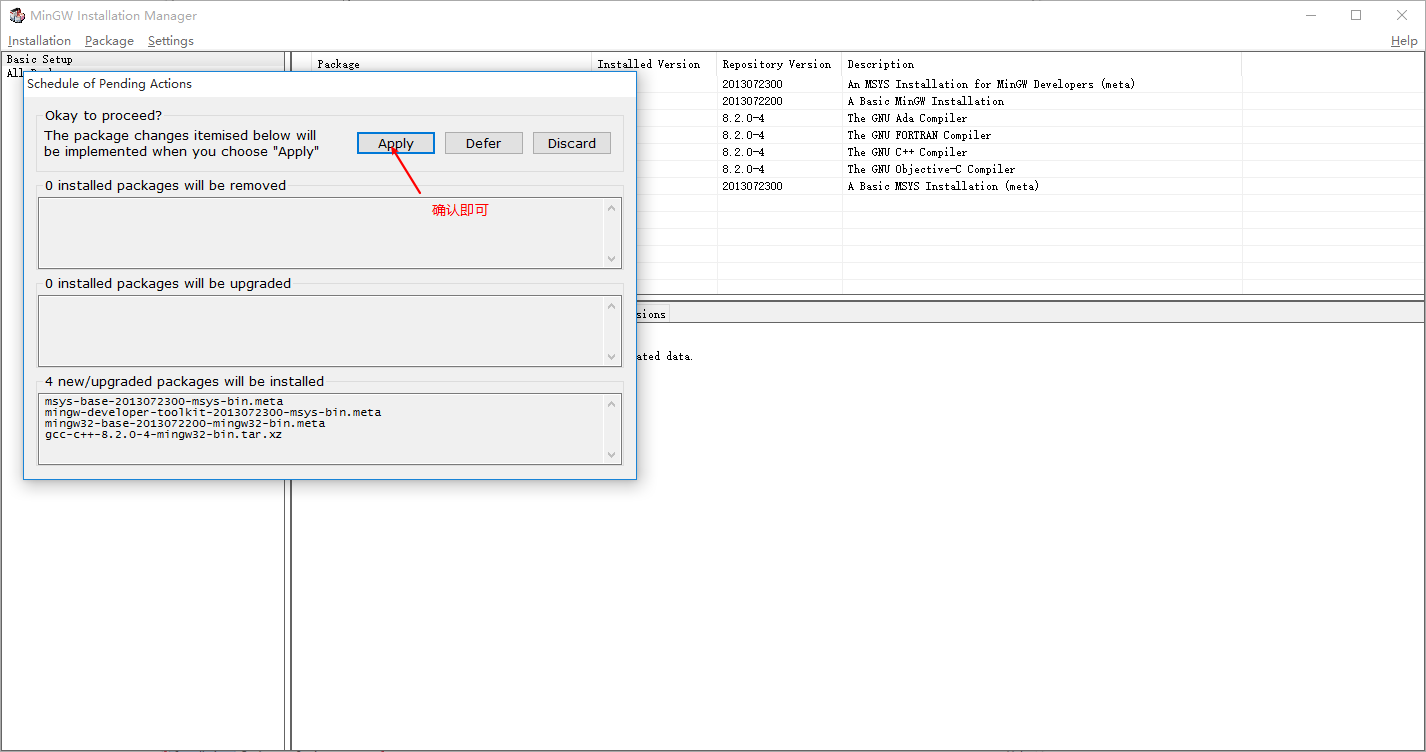Discard the scheduled package changes

point(572,143)
